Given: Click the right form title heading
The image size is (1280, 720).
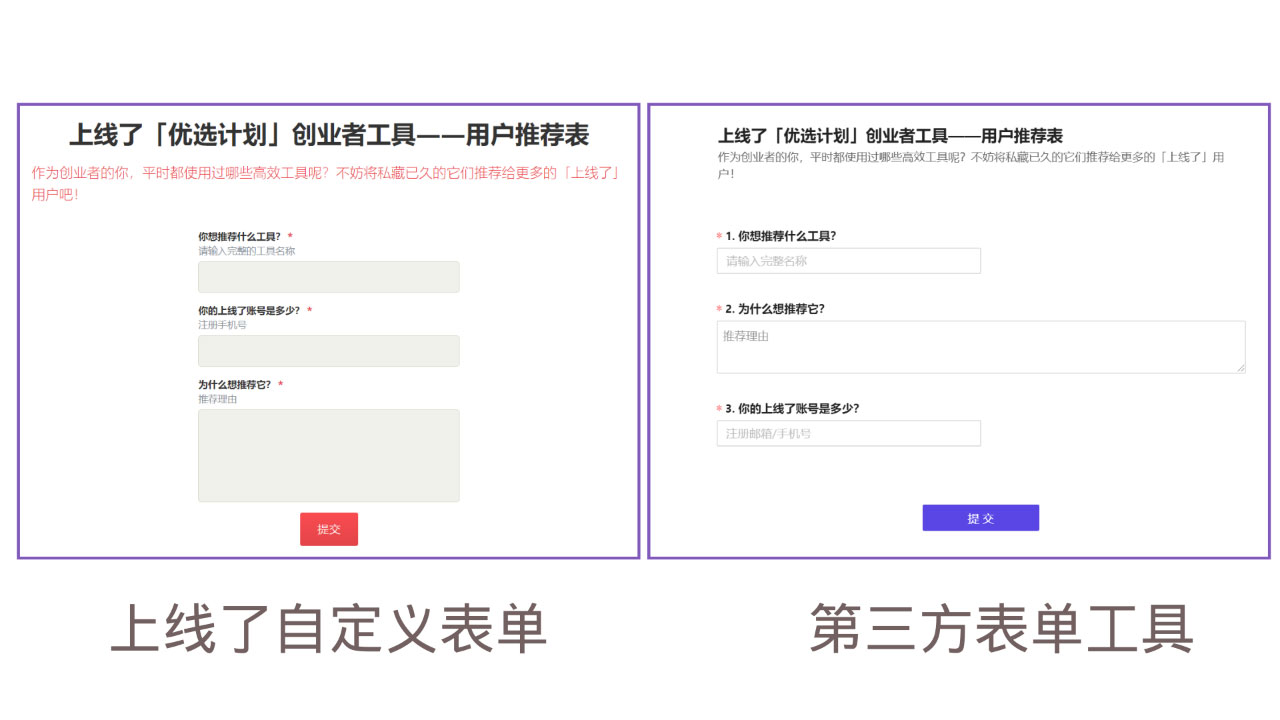Looking at the screenshot, I should pos(890,135).
